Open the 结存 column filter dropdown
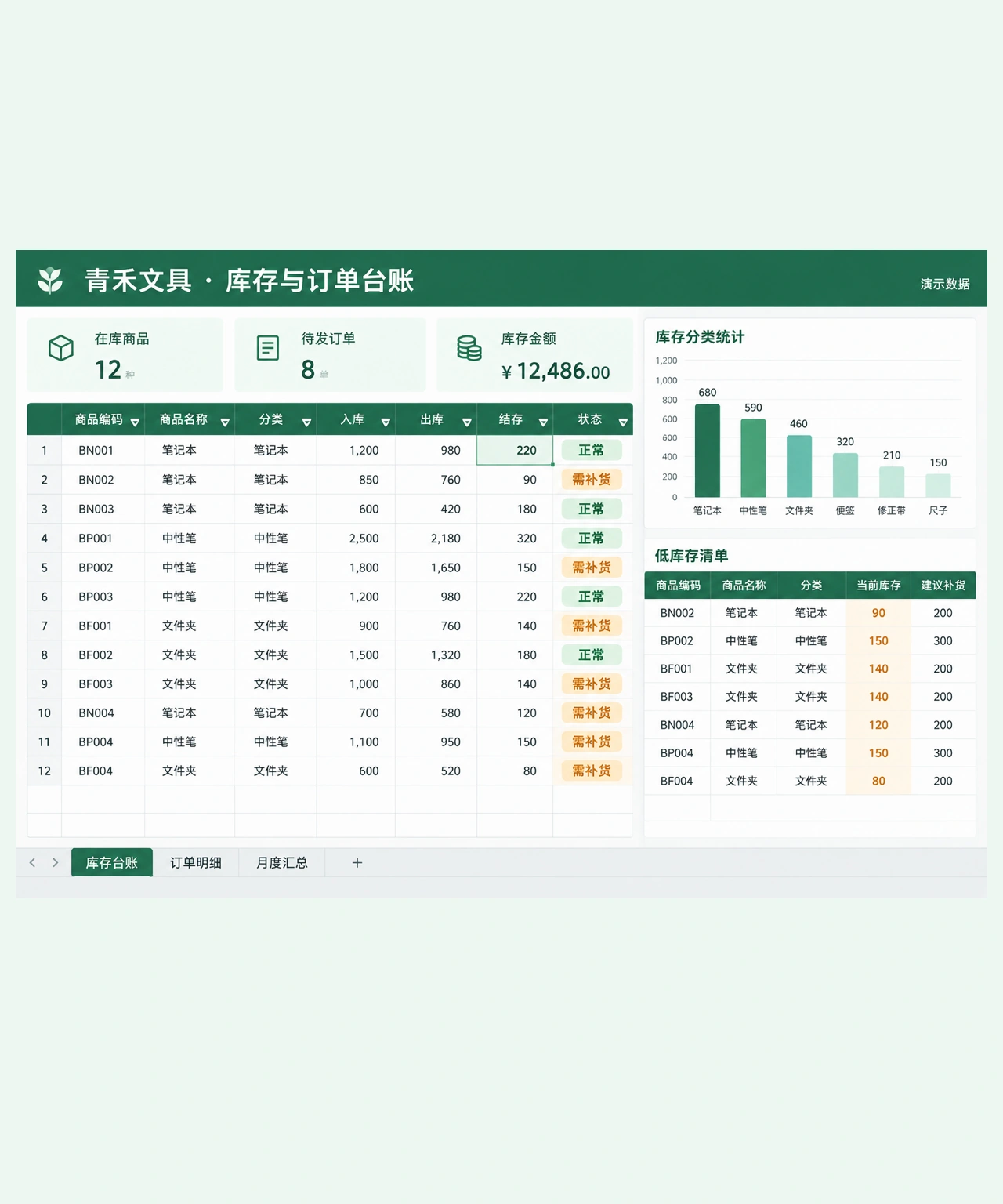Screen dimensions: 1003x1204 tap(543, 422)
